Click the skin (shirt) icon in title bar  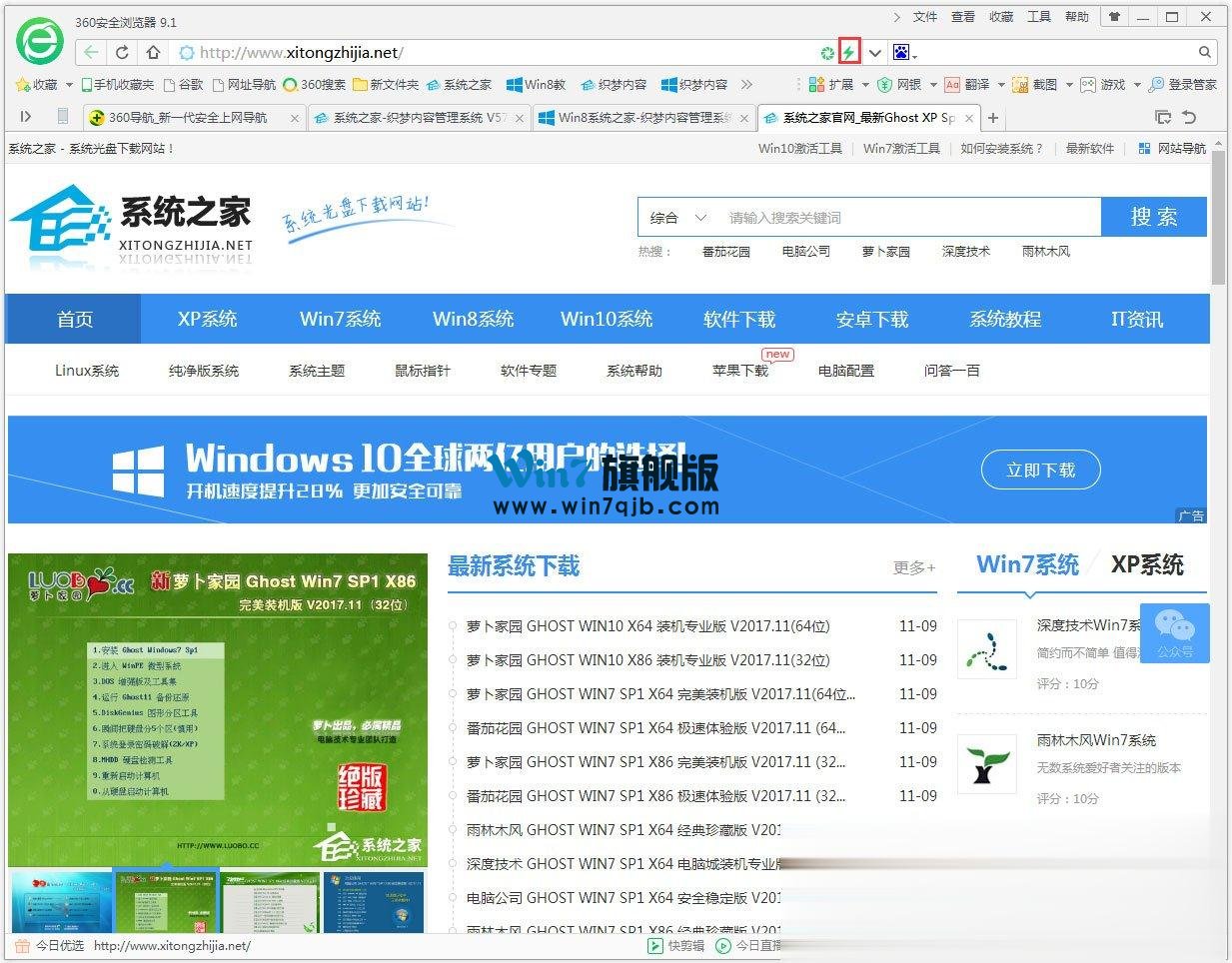click(x=1115, y=17)
